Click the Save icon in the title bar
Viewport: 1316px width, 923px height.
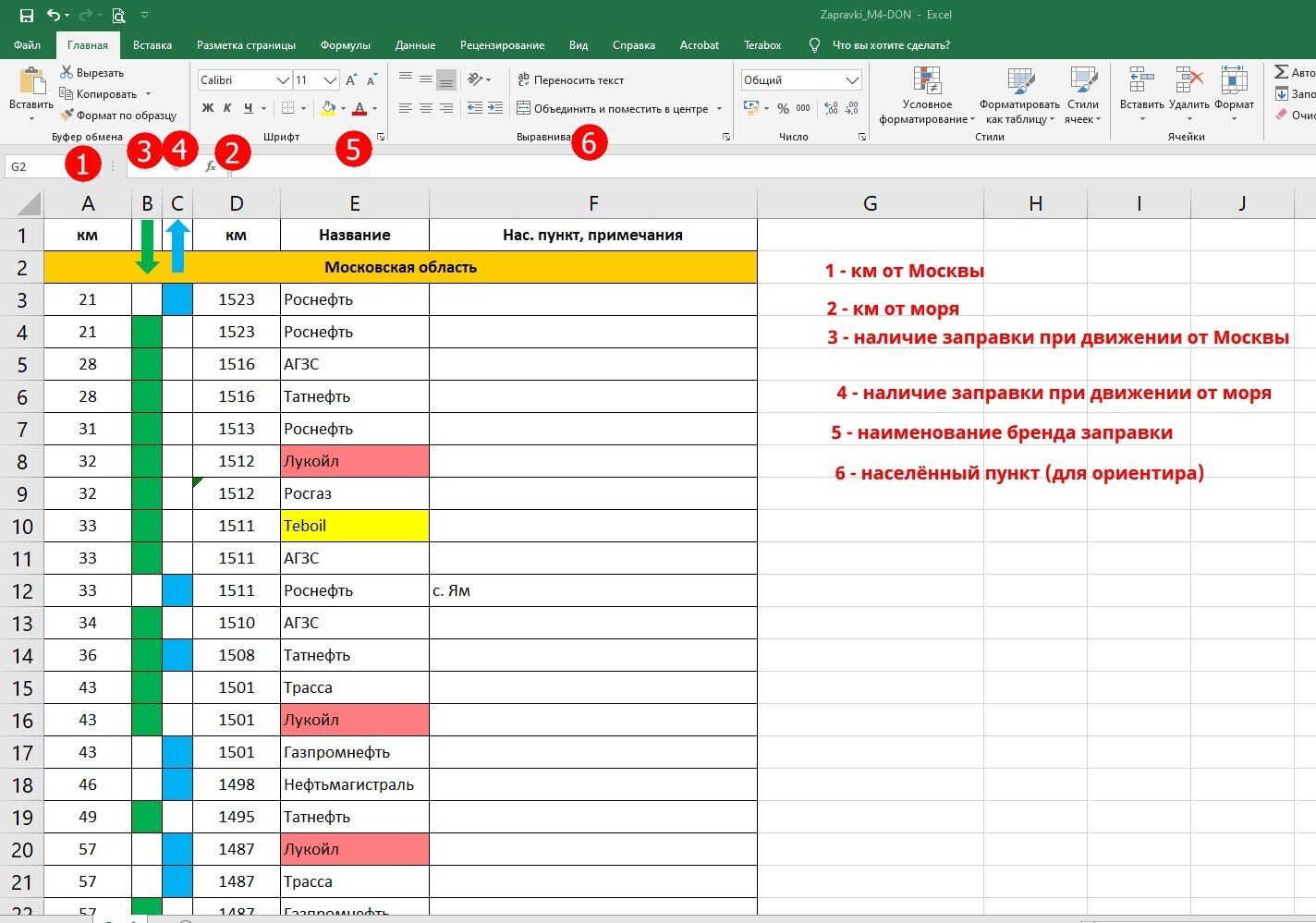tap(27, 15)
